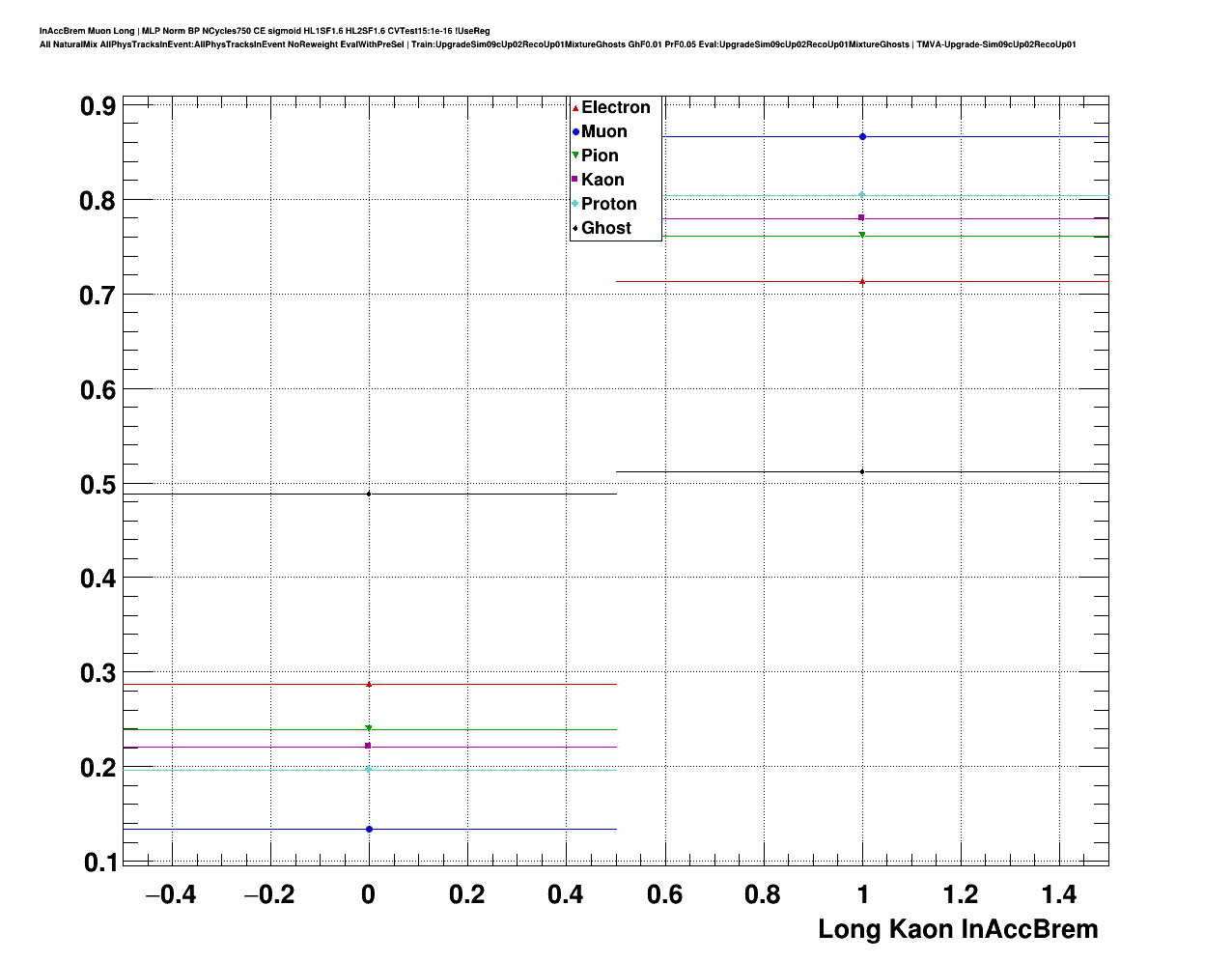The height and width of the screenshot is (962, 1232).
Task: Select the Kaon data point at x=0
Action: pos(368,746)
